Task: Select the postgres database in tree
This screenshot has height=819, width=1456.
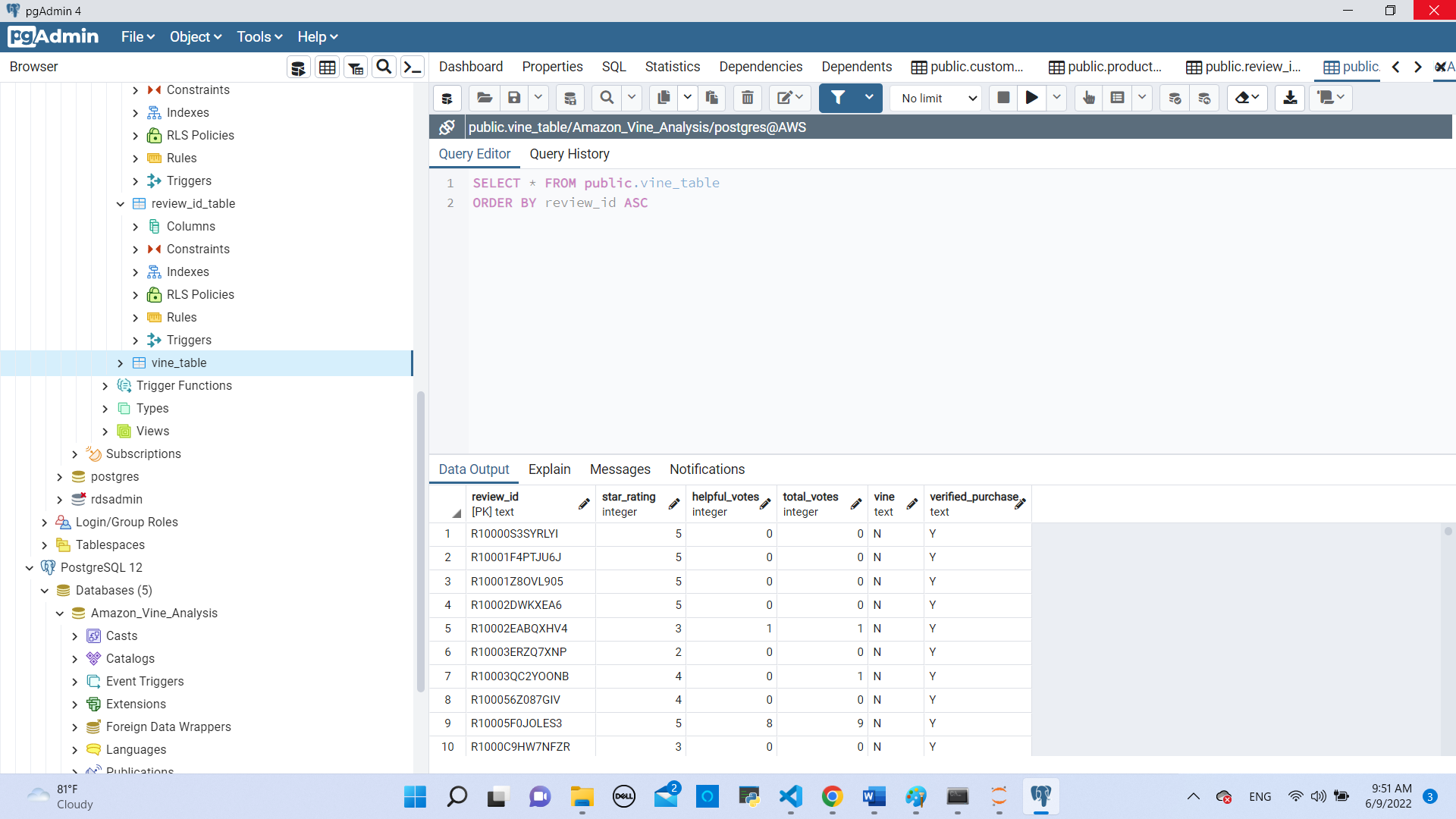Action: pyautogui.click(x=115, y=477)
